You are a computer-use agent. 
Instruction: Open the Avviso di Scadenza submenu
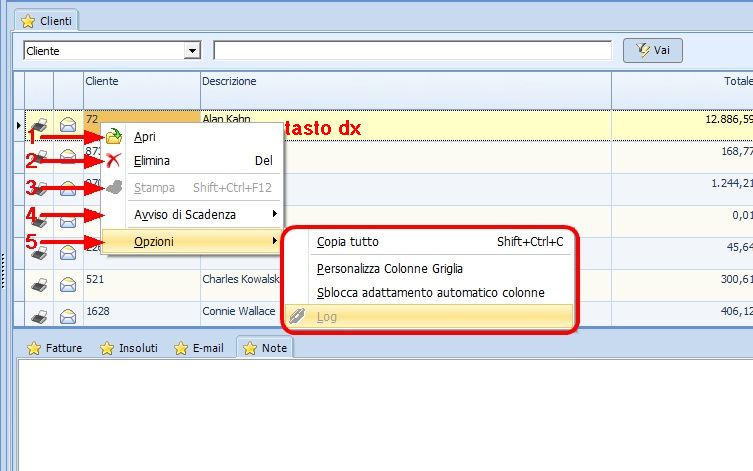pos(192,215)
